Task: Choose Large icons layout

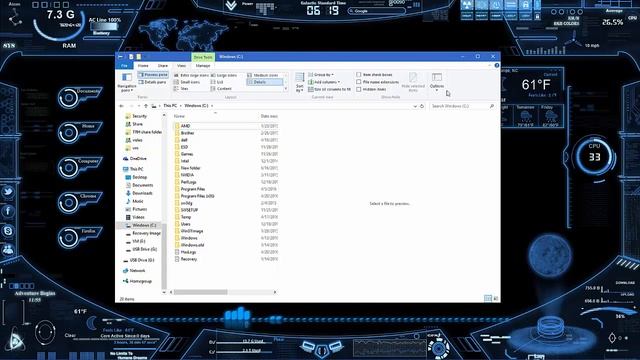Action: click(224, 75)
